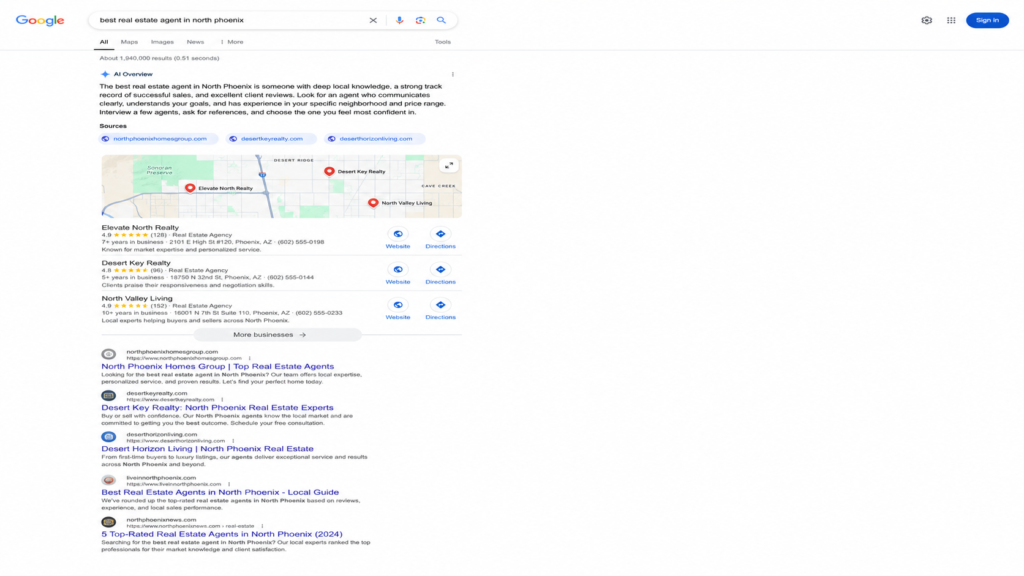Visit Elevate North Realty Website icon
The height and width of the screenshot is (576, 1024).
(x=398, y=234)
